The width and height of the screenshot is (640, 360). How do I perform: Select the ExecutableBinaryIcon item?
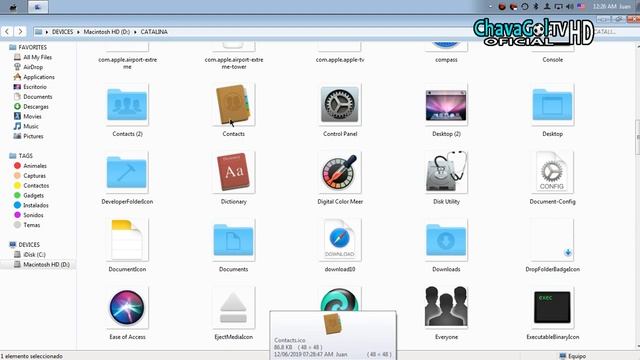[x=552, y=308]
